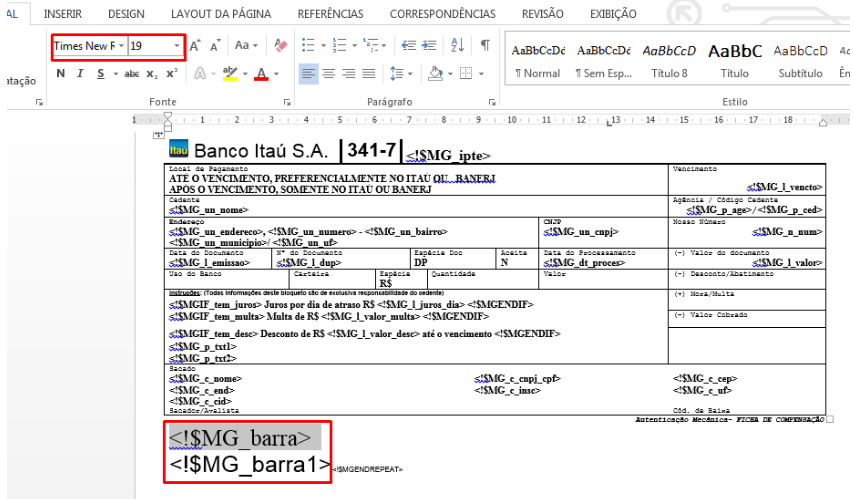
Task: Open EXIBIÇÃO ribbon tab
Action: click(613, 14)
